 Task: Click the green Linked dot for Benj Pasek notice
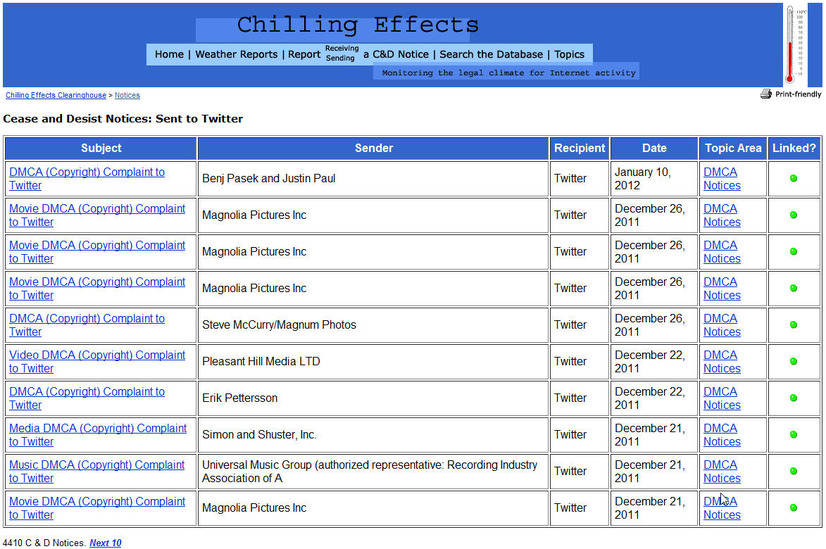(793, 179)
